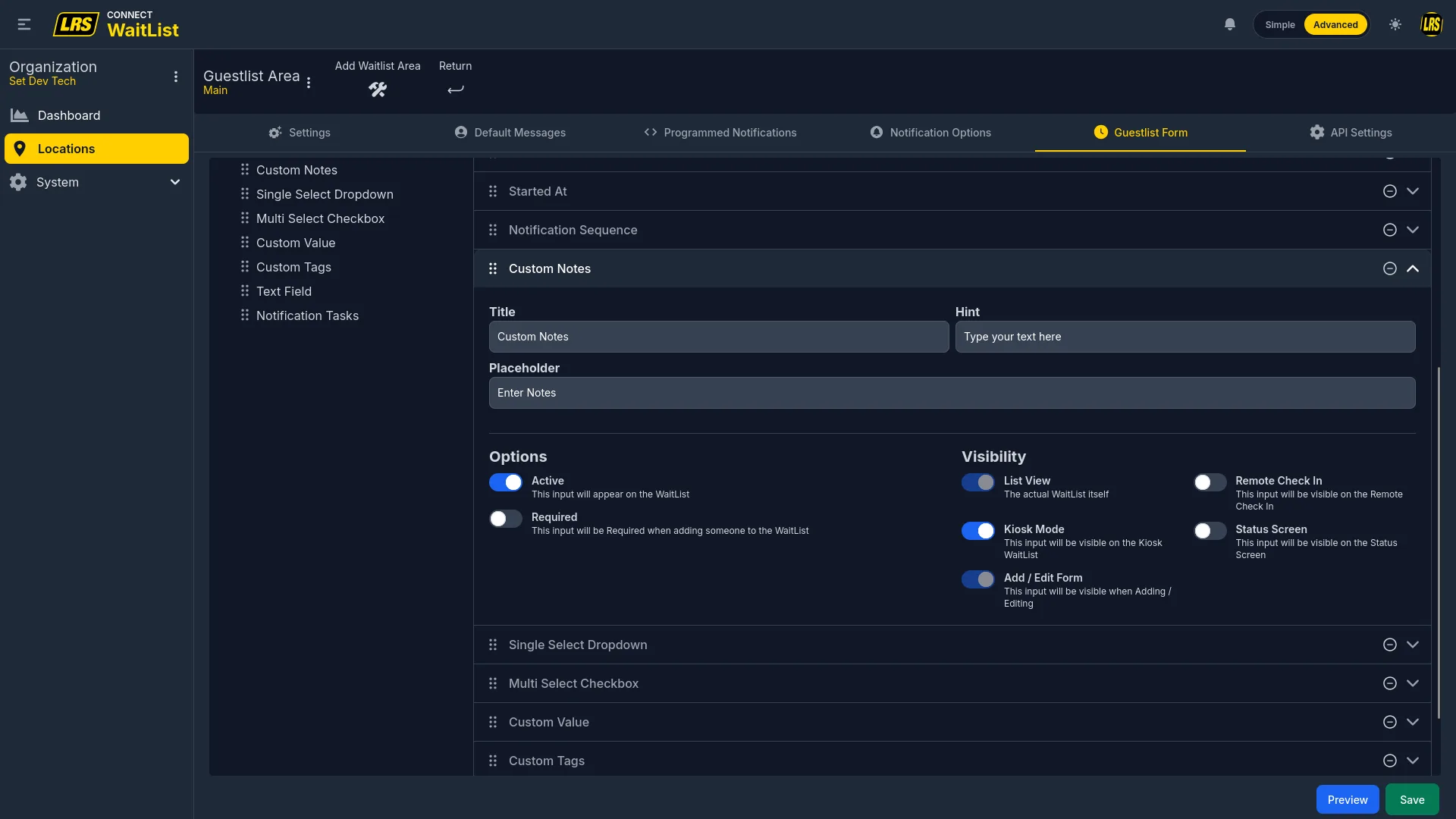The height and width of the screenshot is (819, 1456).
Task: Click the Title input field
Action: [x=719, y=337]
